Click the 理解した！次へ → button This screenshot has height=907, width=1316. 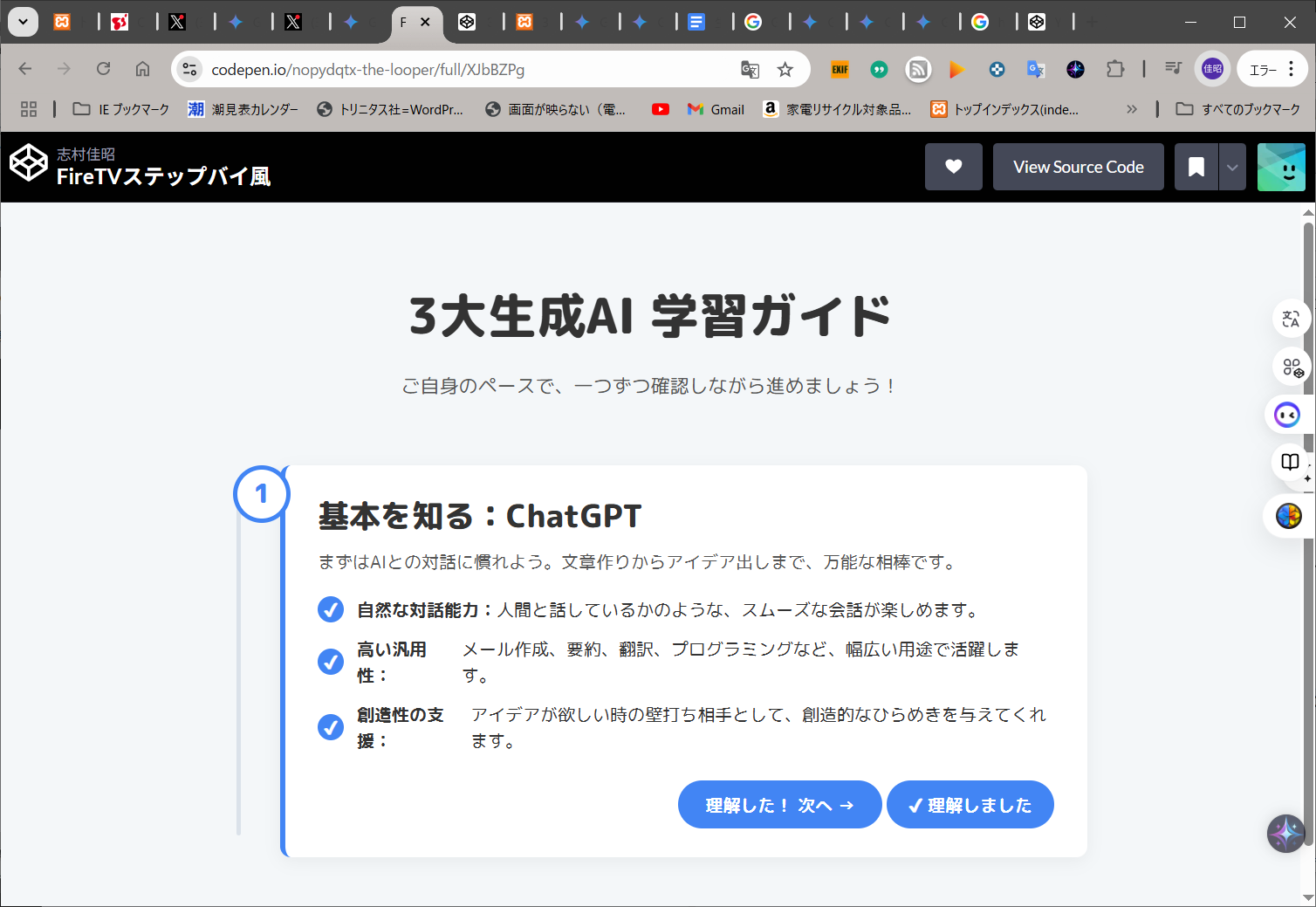(779, 805)
